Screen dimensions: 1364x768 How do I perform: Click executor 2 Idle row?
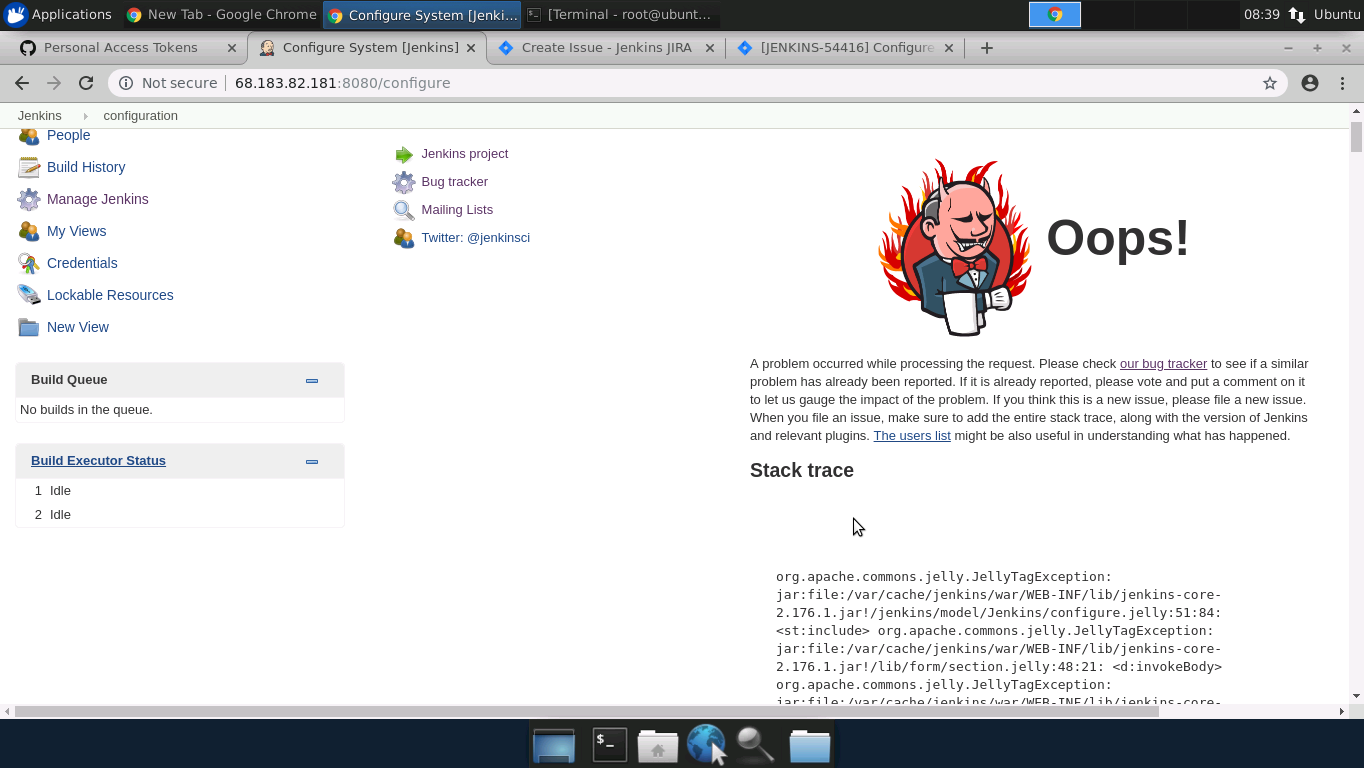pyautogui.click(x=180, y=515)
